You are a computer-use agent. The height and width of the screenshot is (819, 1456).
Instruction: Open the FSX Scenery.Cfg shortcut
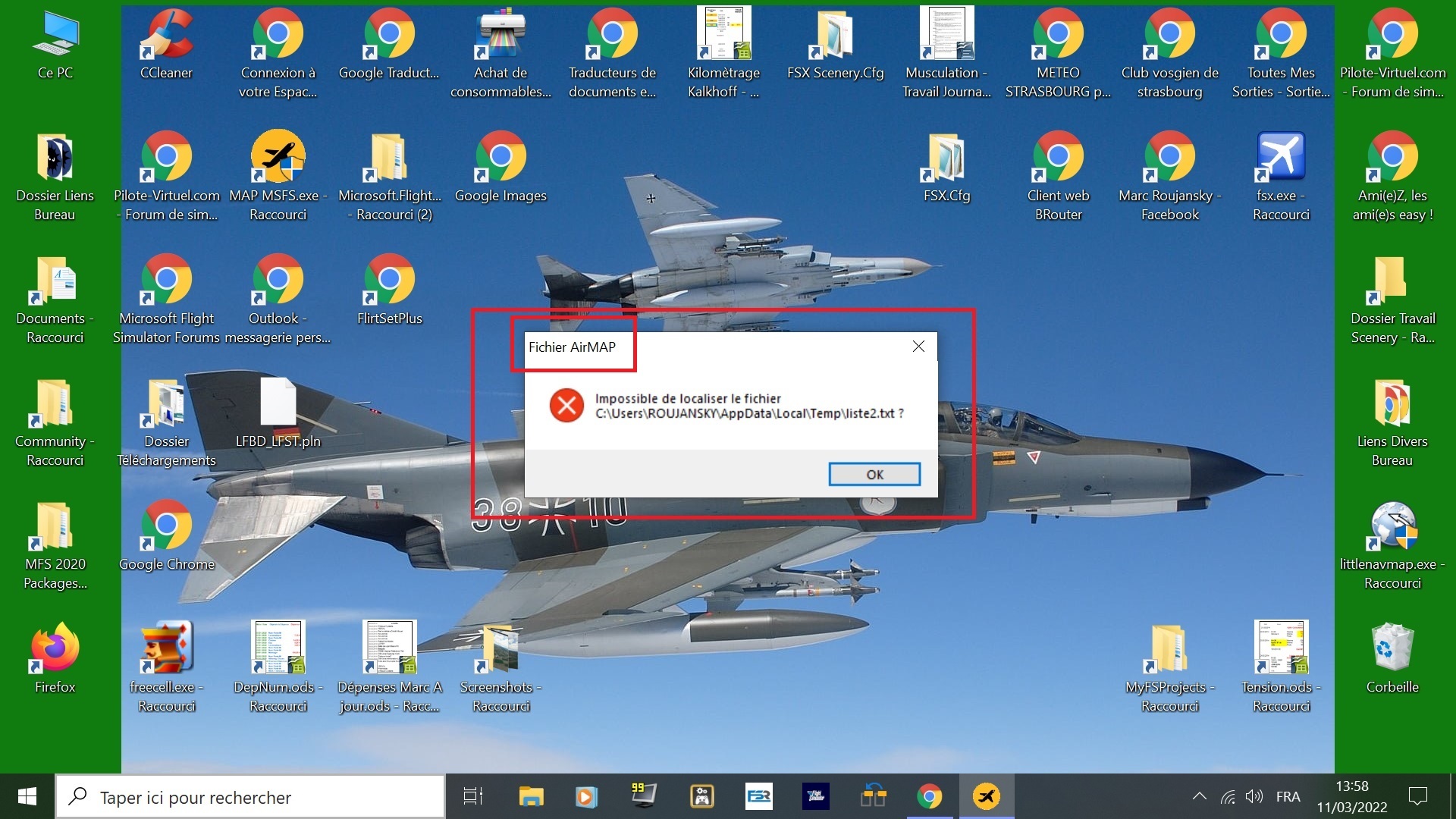point(835,36)
